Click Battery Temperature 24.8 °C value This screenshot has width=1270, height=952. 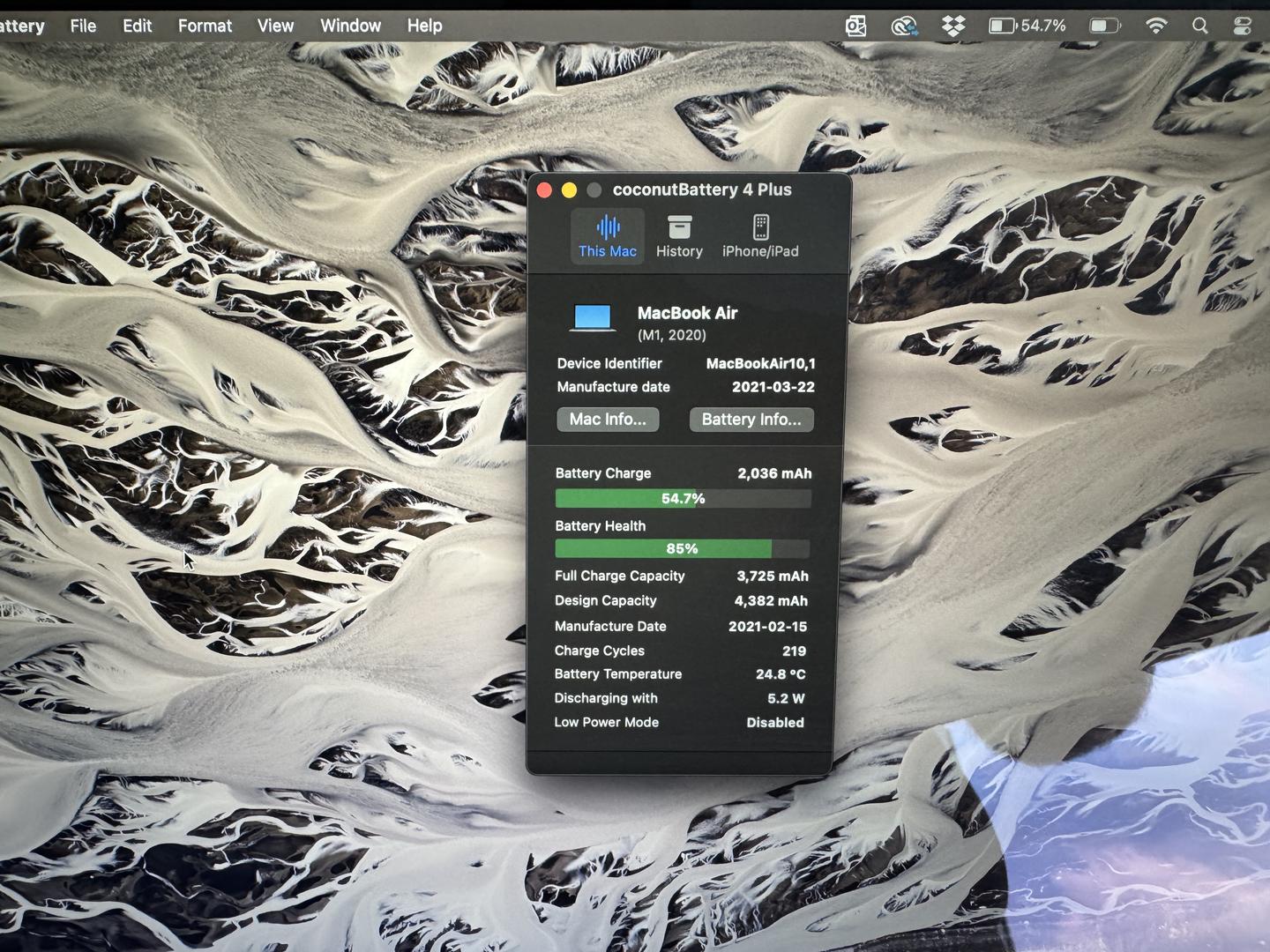(781, 673)
